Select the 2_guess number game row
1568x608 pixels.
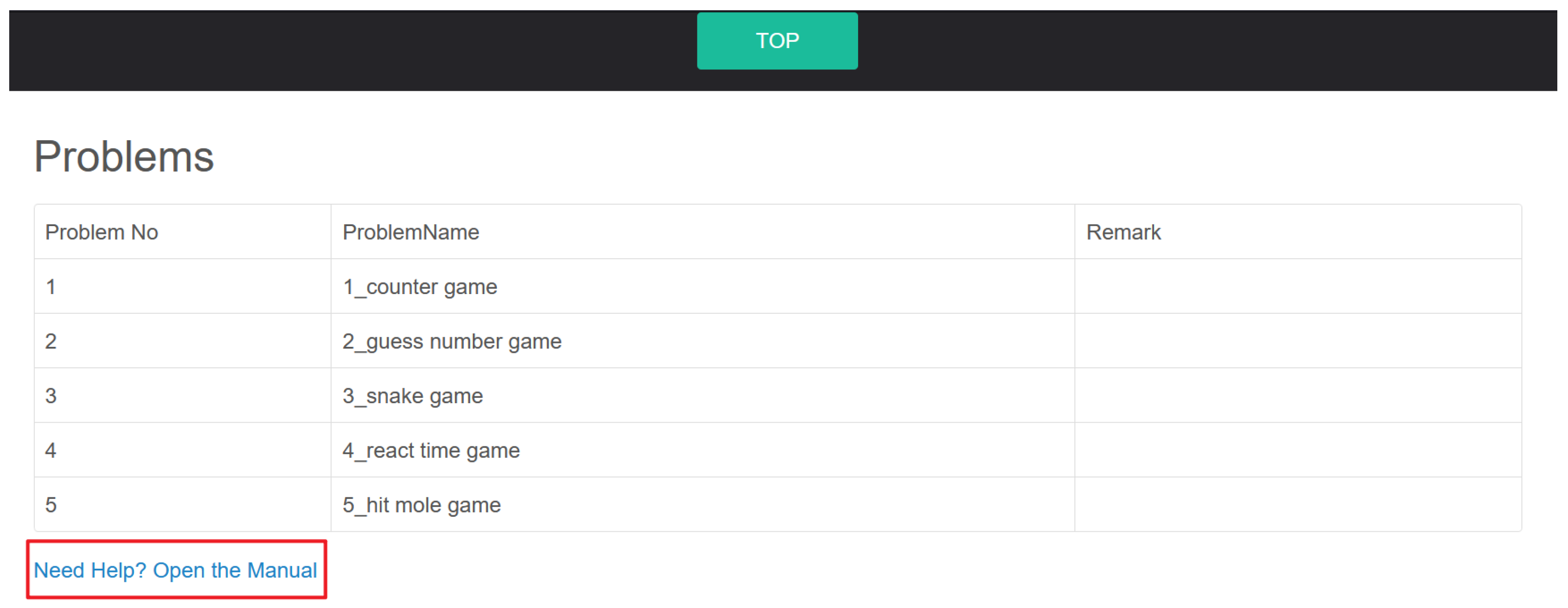pyautogui.click(x=452, y=342)
